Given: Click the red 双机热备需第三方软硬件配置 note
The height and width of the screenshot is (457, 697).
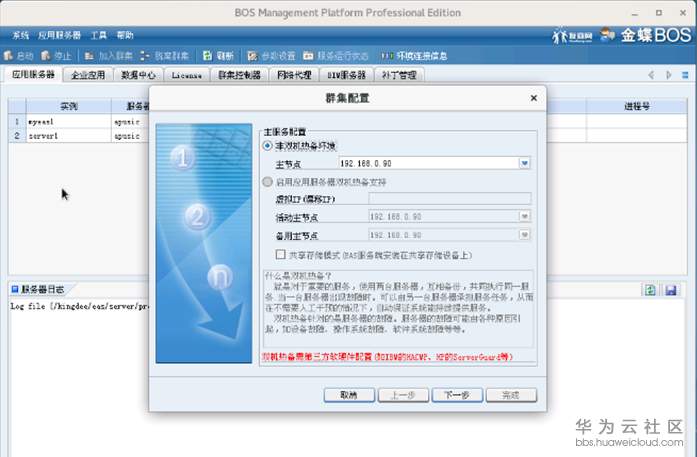Looking at the screenshot, I should 387,357.
